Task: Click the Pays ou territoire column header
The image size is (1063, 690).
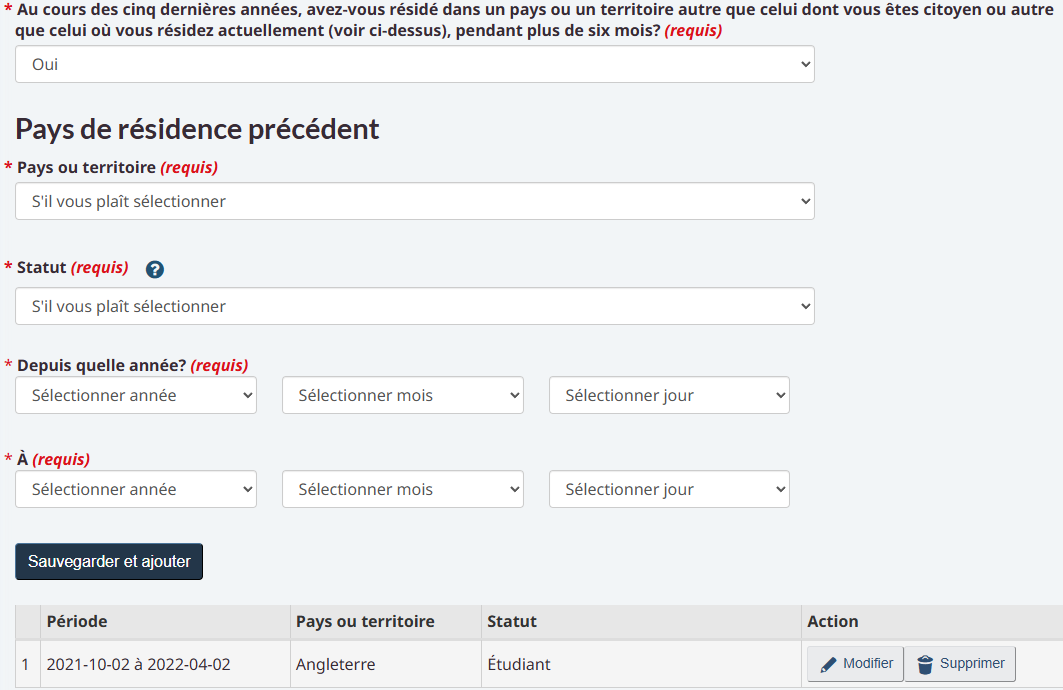Action: [365, 621]
